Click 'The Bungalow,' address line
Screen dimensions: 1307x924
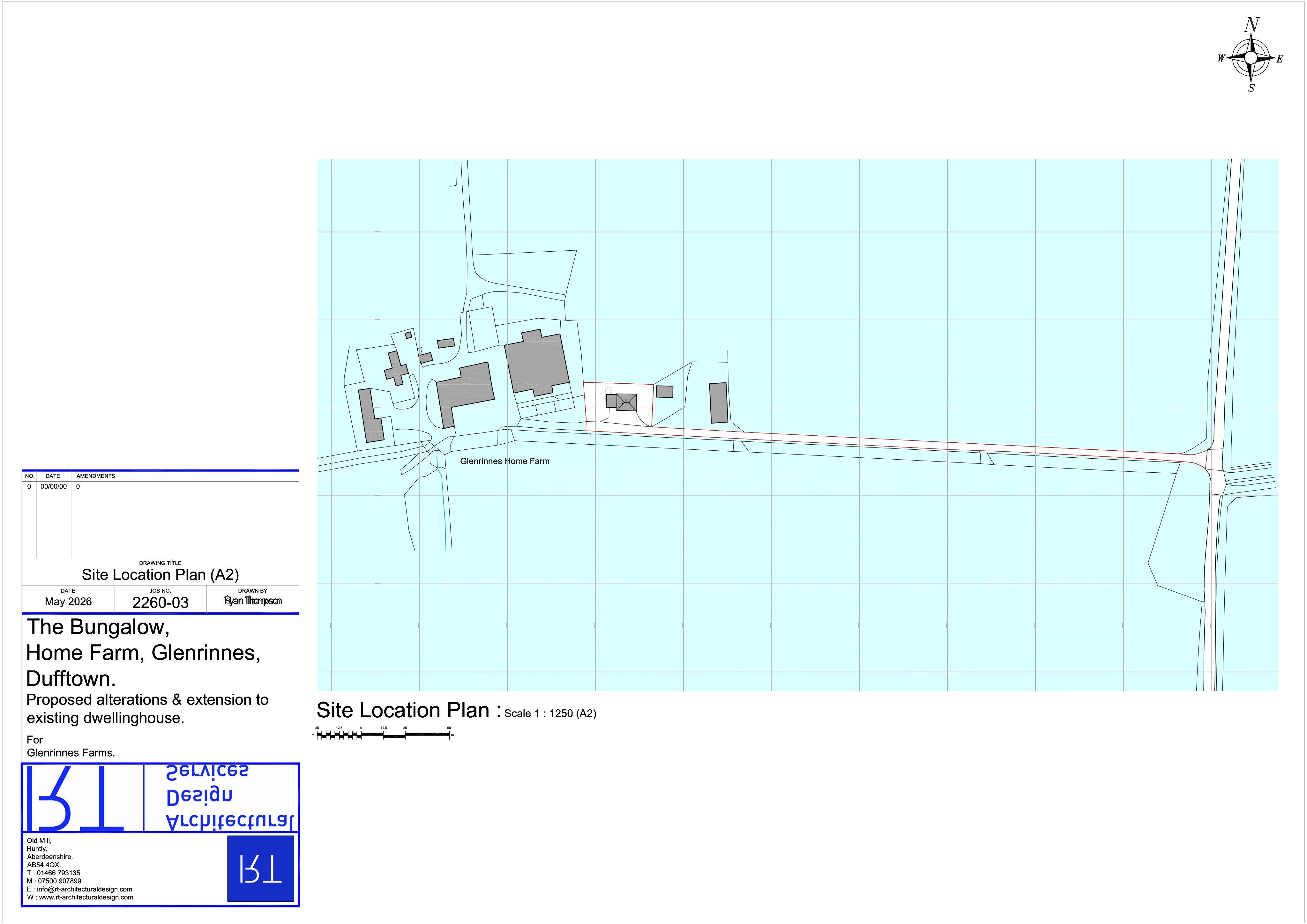(98, 627)
